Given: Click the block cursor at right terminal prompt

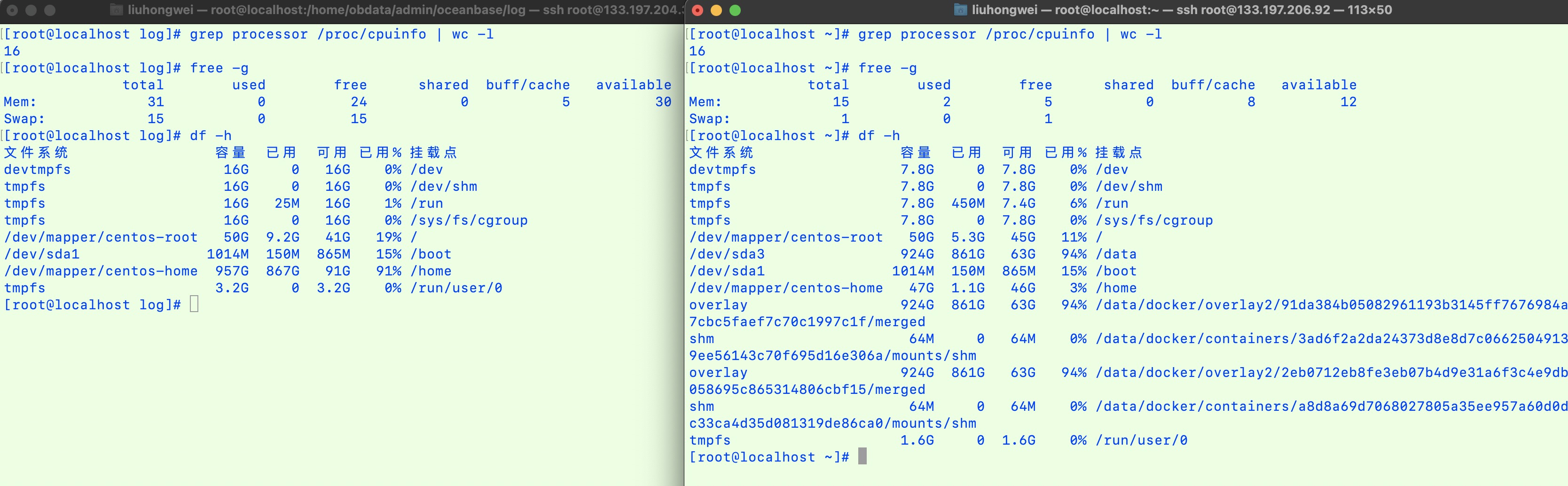Looking at the screenshot, I should [x=862, y=456].
